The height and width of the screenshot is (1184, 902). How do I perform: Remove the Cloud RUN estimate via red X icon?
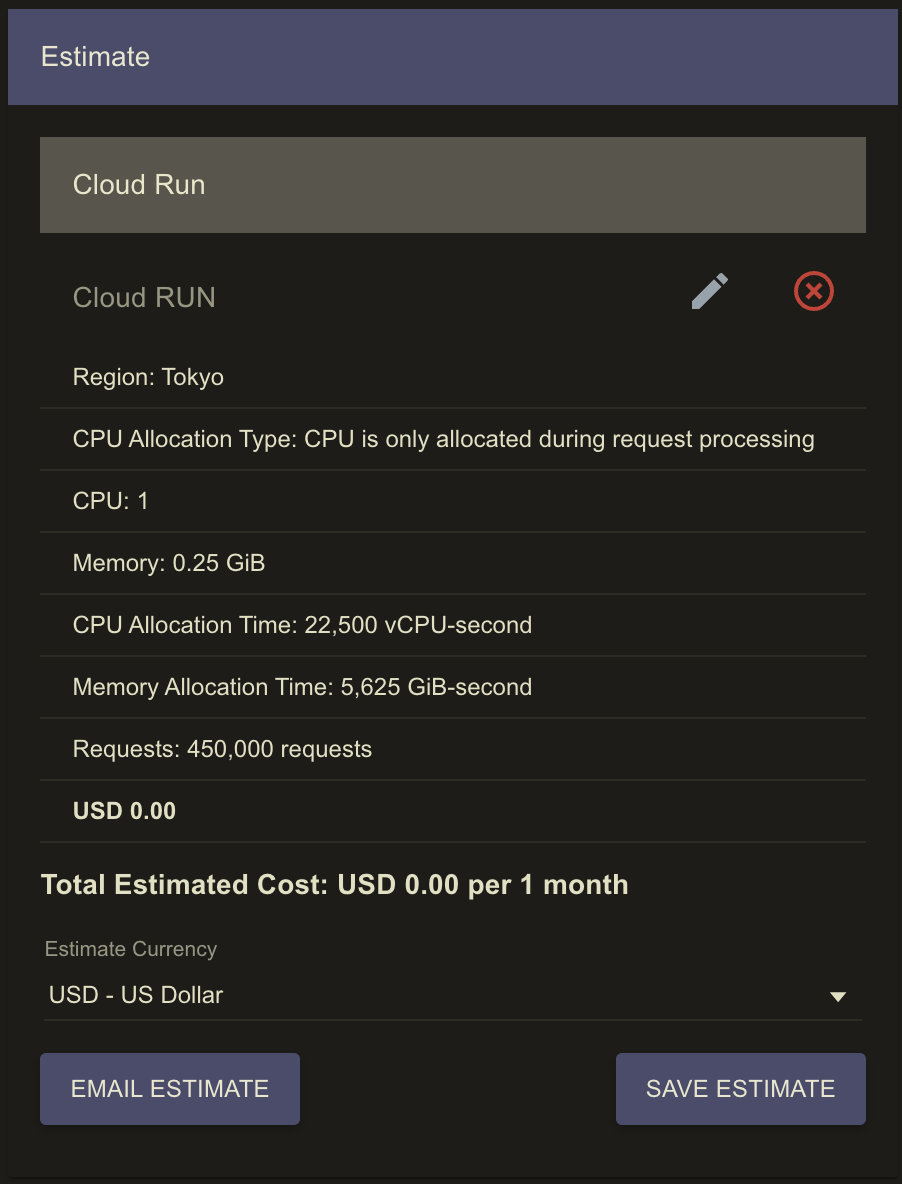pos(813,291)
